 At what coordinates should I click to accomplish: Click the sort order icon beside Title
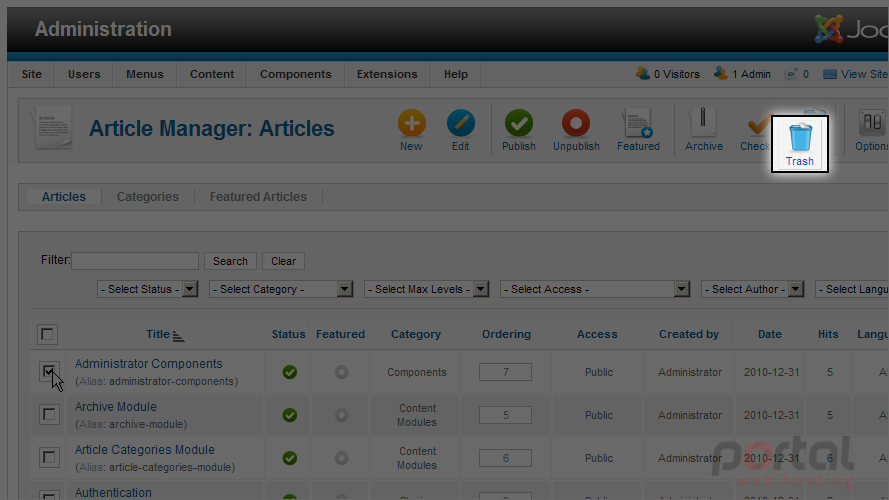tap(179, 336)
